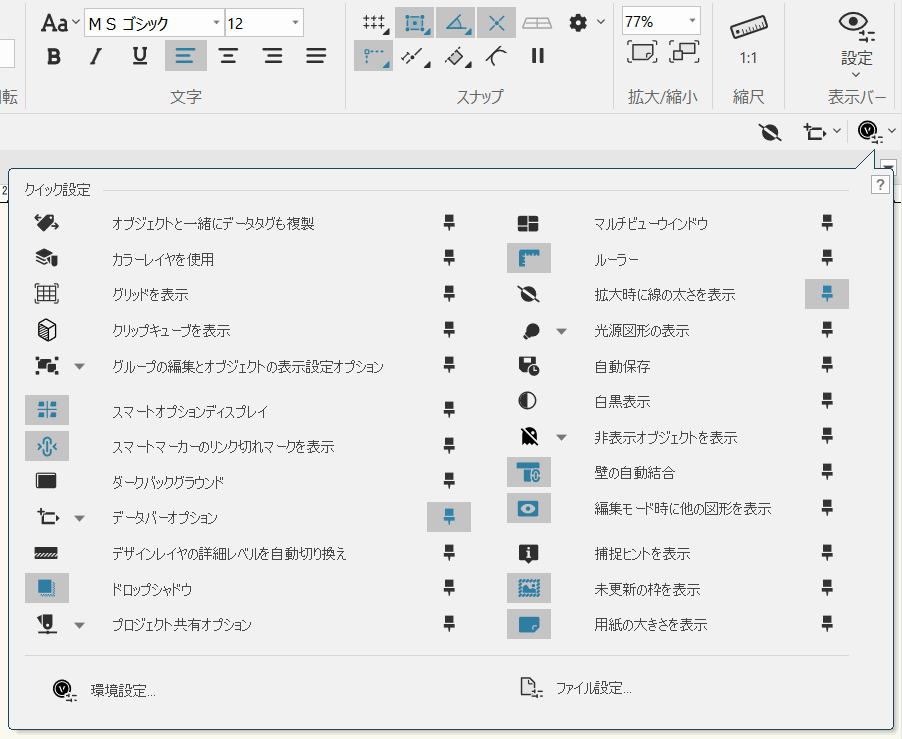Click the data bar options icon in list
Screen dimensions: 902x739
[x=48, y=517]
